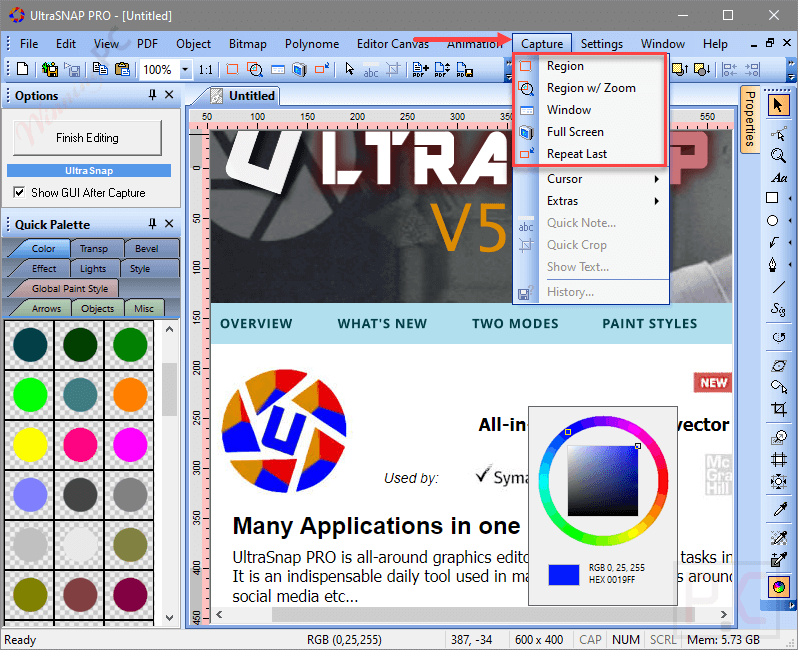Pick the yellow color swatch
This screenshot has height=650, width=798.
pyautogui.click(x=30, y=445)
